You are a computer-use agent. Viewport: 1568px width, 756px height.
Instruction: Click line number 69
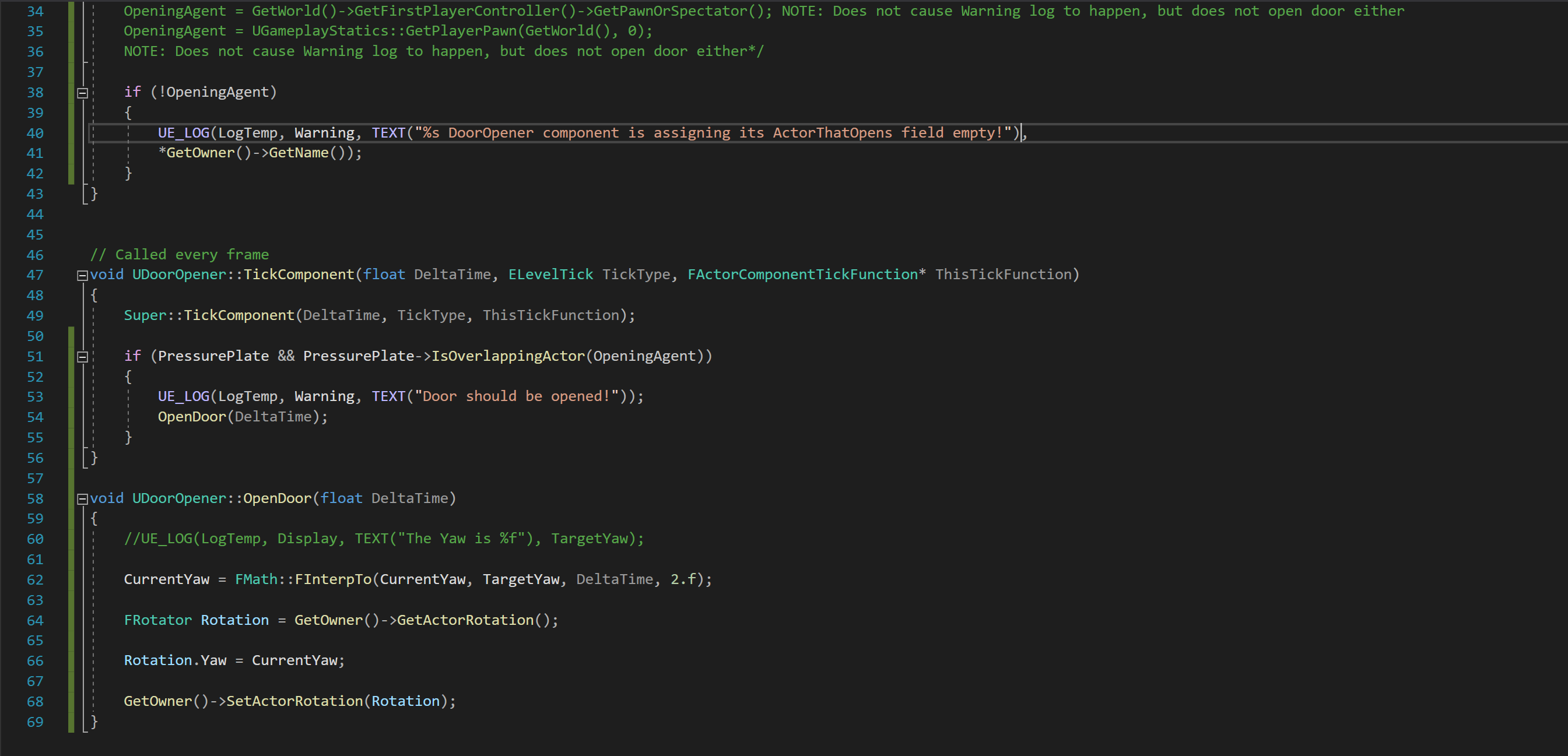pyautogui.click(x=36, y=722)
